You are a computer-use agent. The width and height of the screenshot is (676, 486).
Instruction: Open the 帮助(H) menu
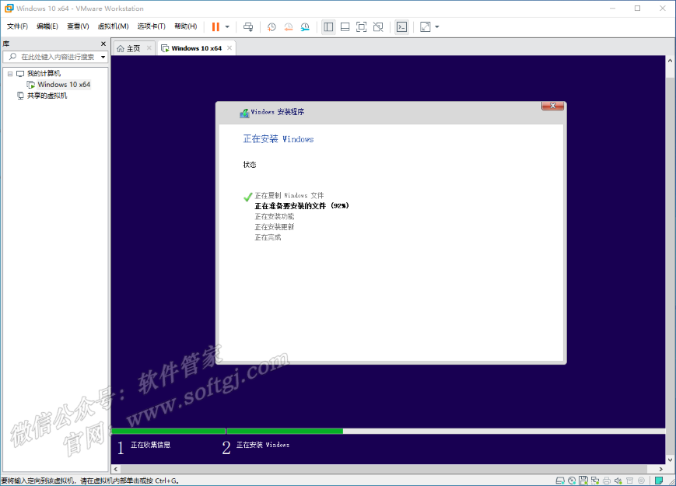tap(185, 26)
